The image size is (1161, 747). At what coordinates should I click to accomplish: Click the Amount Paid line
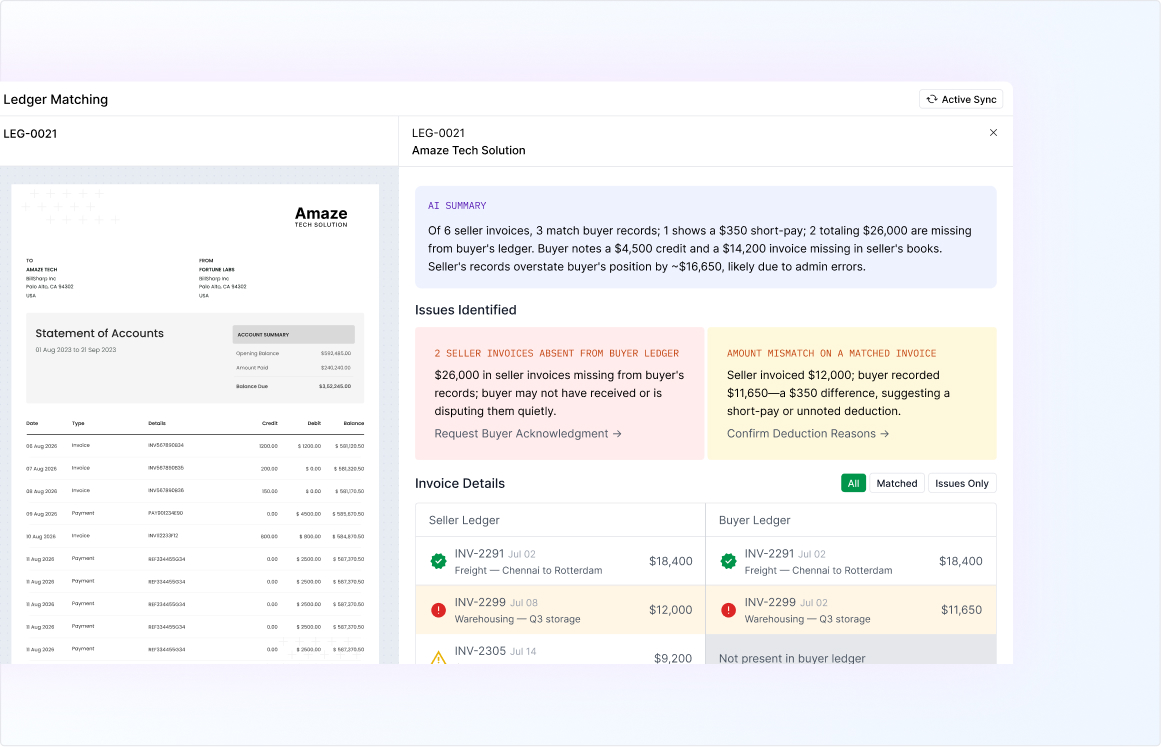pos(293,368)
